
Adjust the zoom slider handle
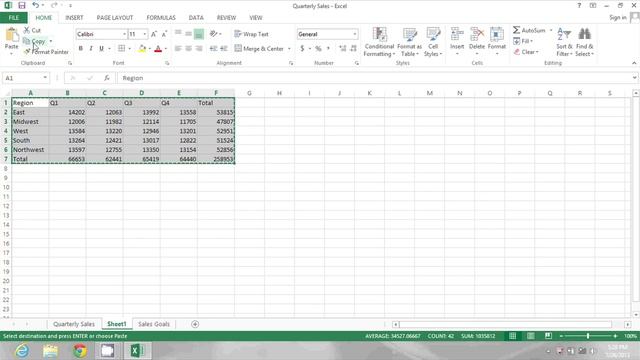coord(588,336)
